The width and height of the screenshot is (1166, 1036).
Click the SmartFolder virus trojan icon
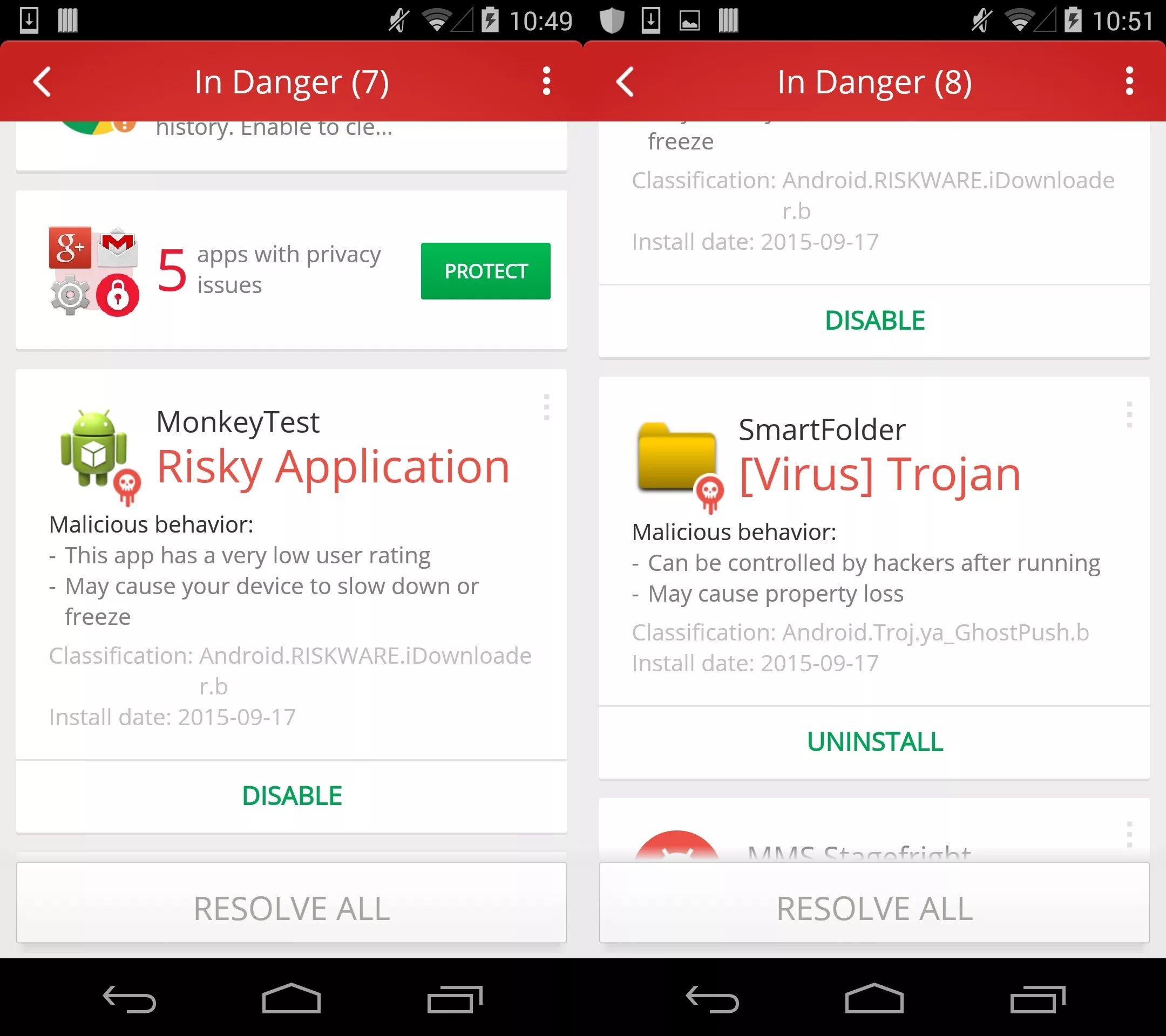[x=676, y=456]
